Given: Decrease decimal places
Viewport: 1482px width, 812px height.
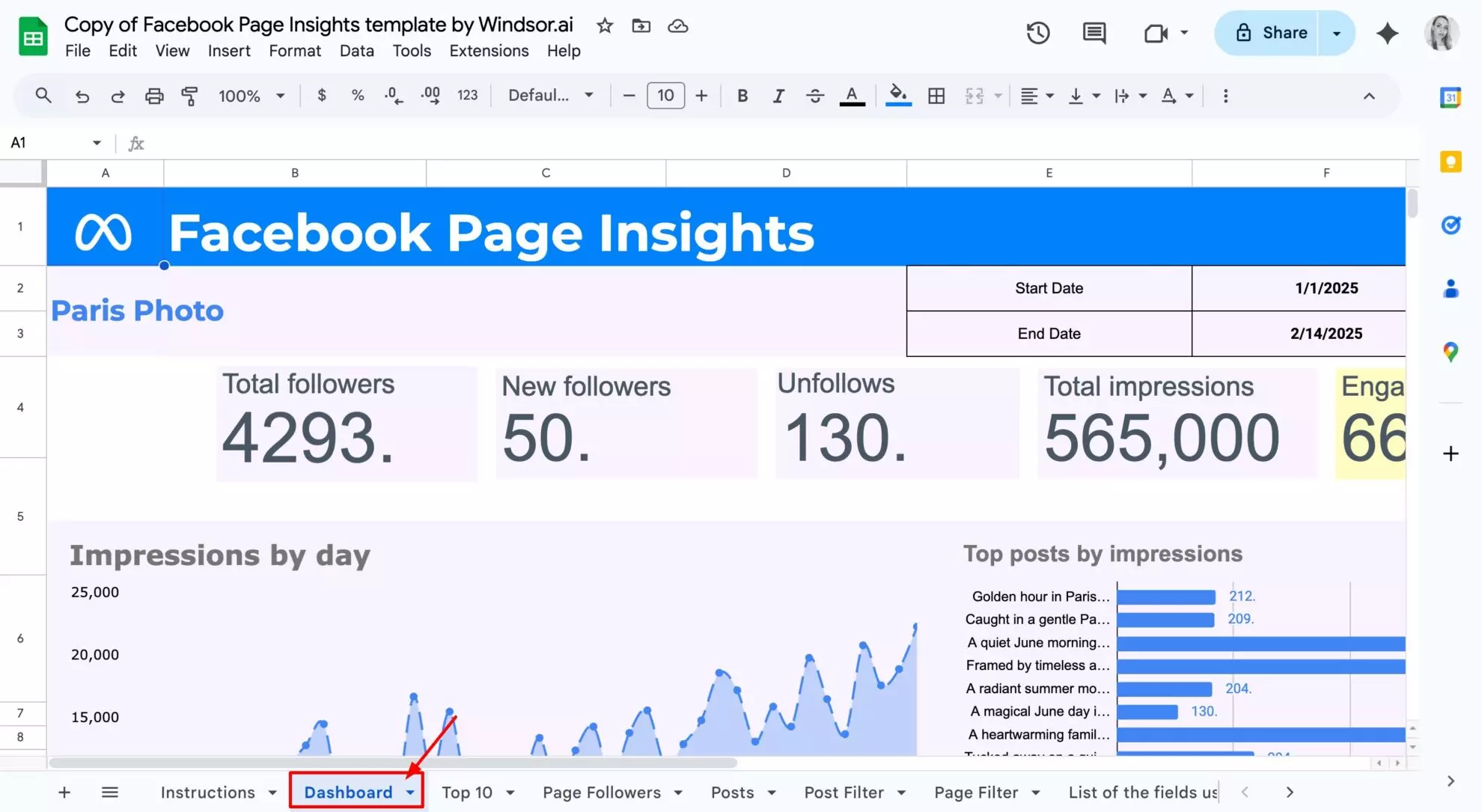Looking at the screenshot, I should [x=392, y=96].
